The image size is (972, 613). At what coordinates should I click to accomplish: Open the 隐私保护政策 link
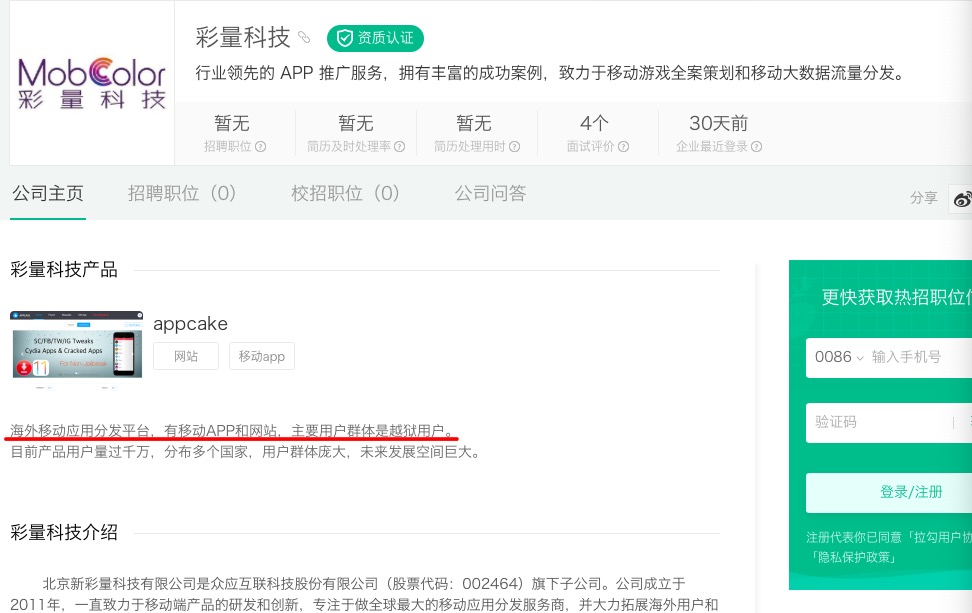853,557
